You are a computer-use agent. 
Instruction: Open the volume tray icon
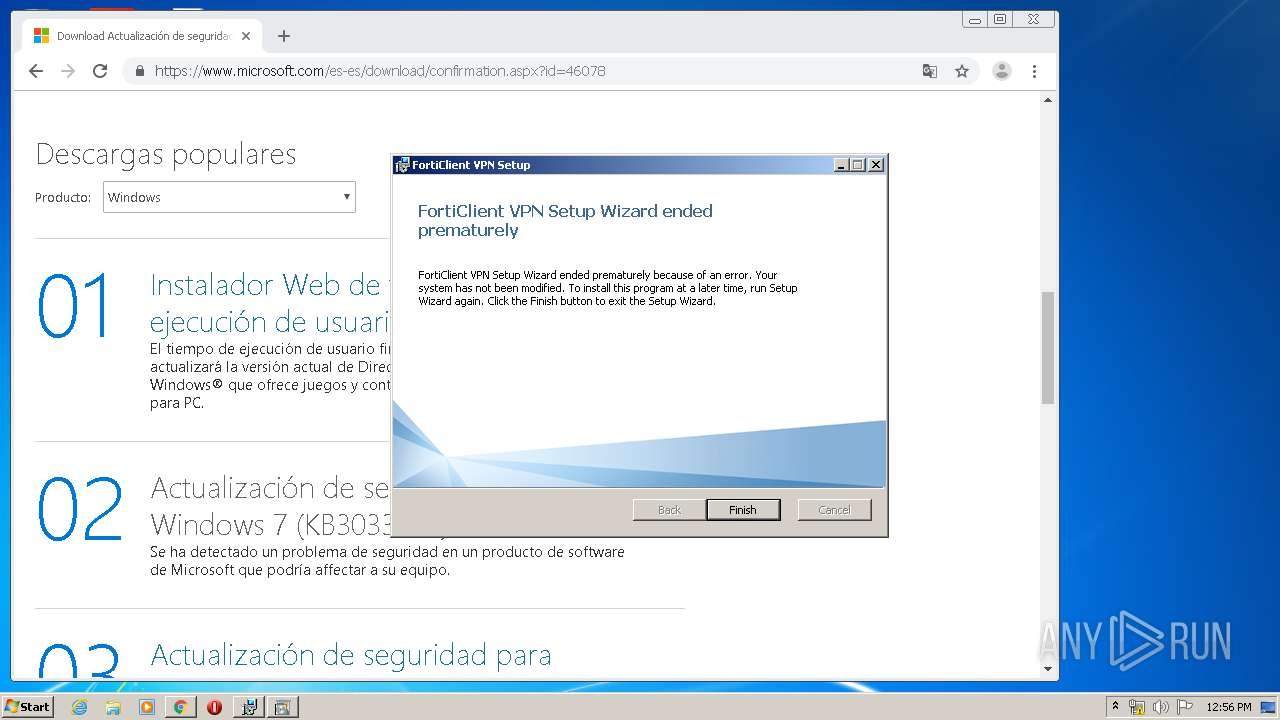click(x=1163, y=707)
